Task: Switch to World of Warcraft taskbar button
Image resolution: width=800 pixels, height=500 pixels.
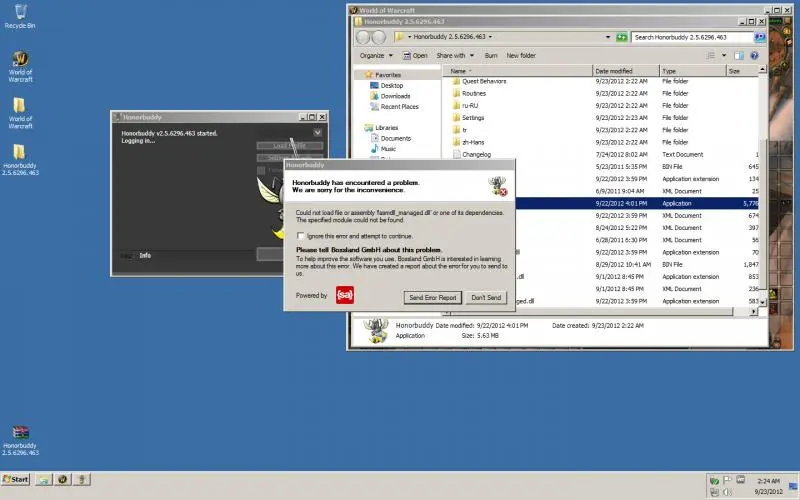Action: tap(63, 480)
